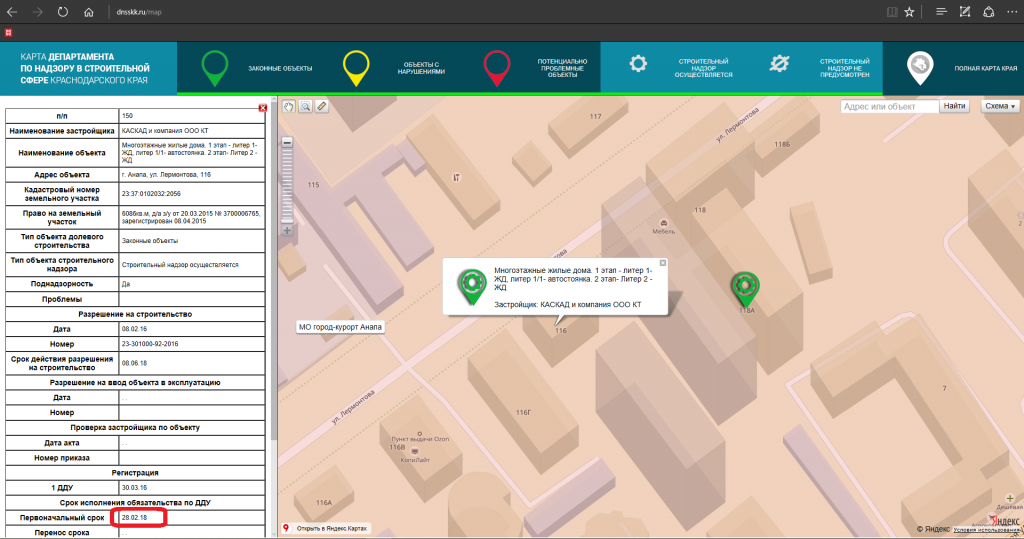
Task: Open reading view icon
Action: [x=892, y=12]
